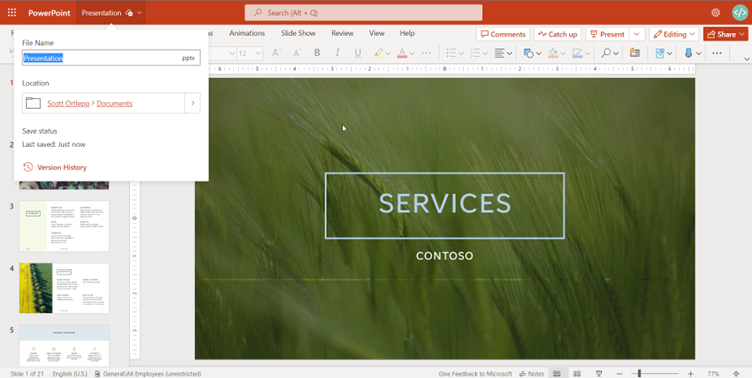The height and width of the screenshot is (378, 752).
Task: Expand the ribbon chevron at far right
Action: (747, 59)
